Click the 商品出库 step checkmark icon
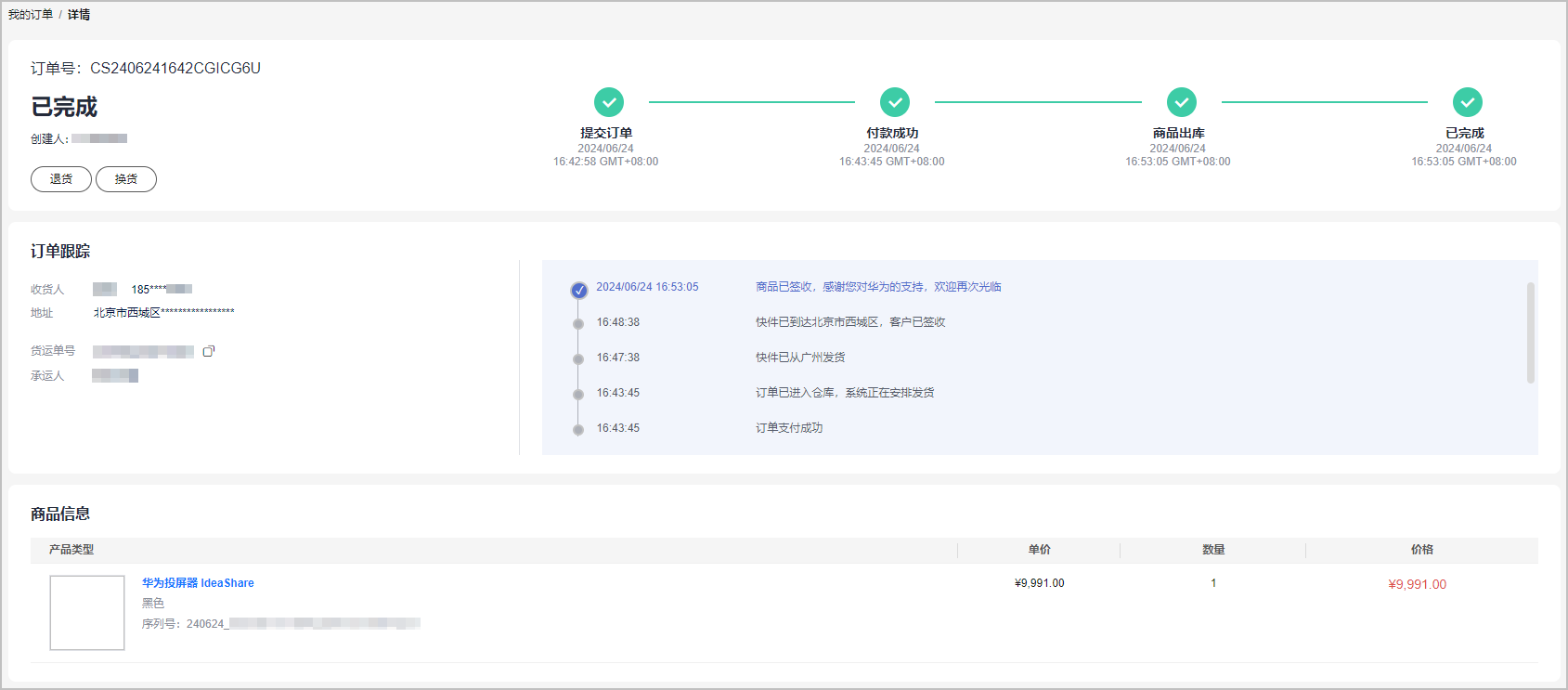The width and height of the screenshot is (1568, 690). [1181, 102]
